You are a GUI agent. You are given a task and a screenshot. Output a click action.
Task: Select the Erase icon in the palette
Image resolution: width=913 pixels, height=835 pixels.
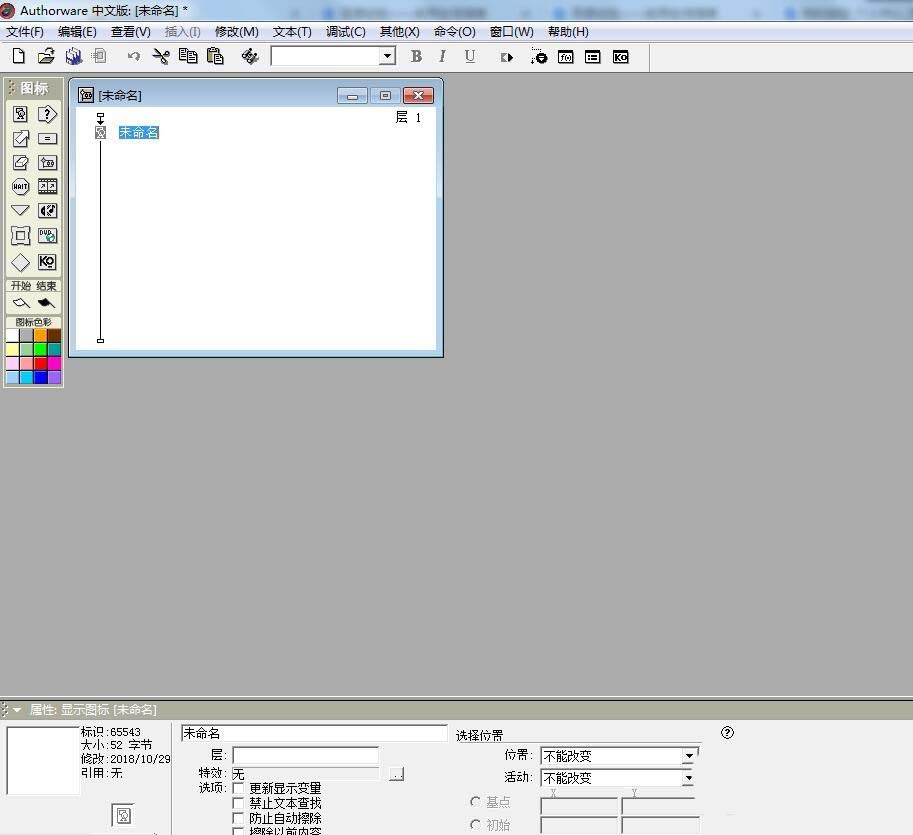(20, 162)
